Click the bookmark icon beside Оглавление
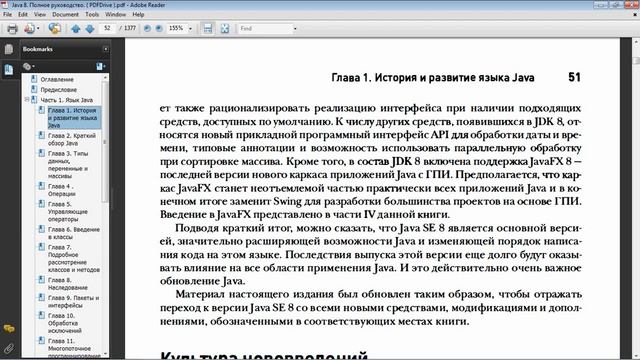The image size is (640, 360). [34, 79]
